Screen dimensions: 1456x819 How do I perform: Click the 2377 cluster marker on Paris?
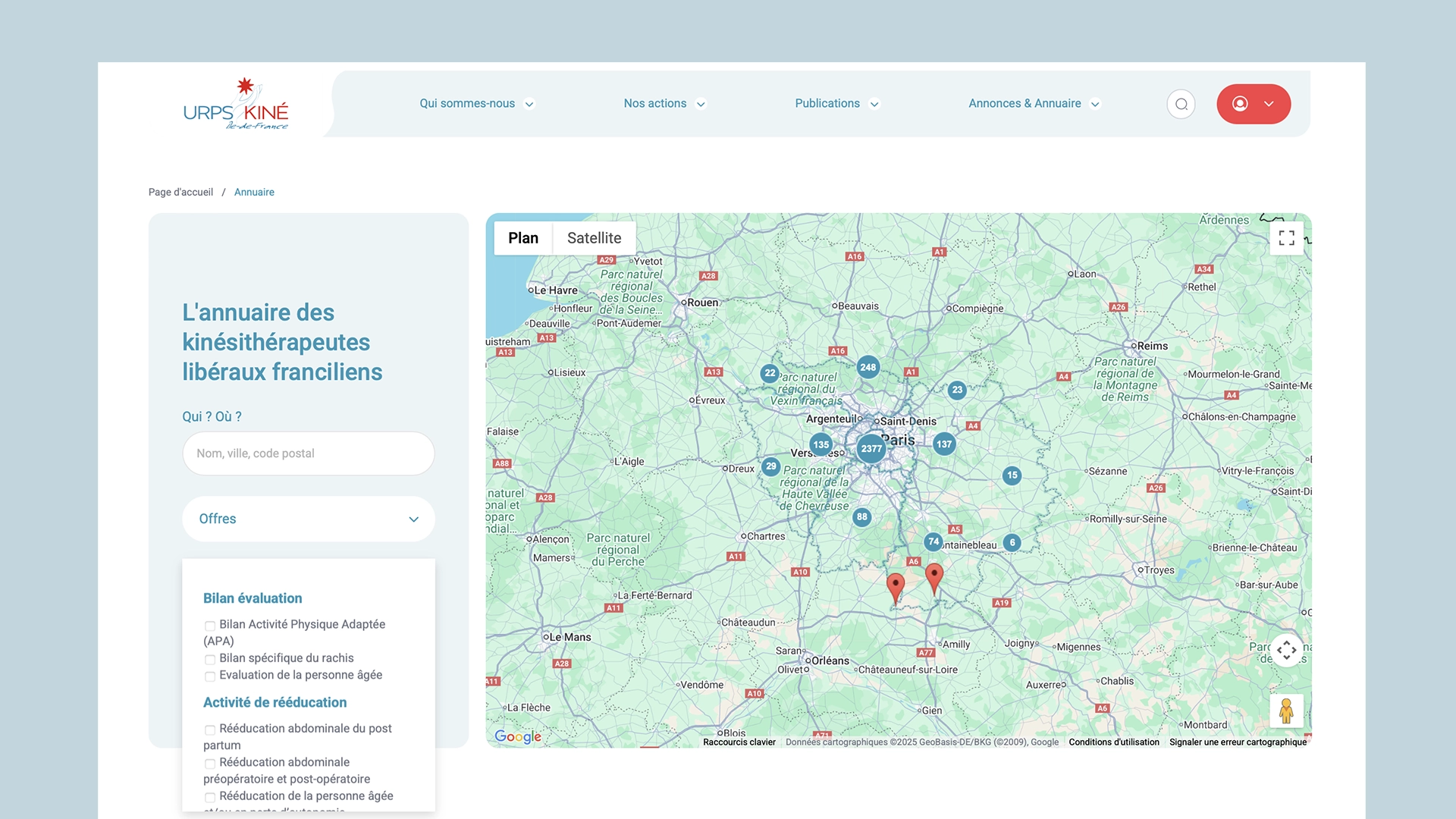click(x=871, y=448)
